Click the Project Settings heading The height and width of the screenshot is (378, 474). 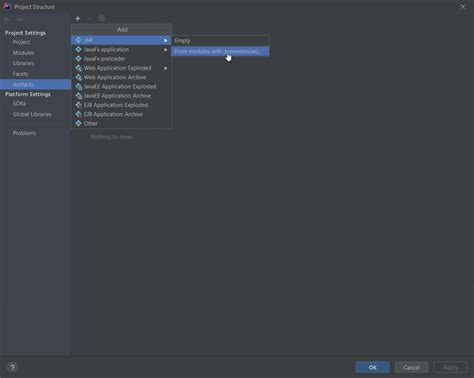(25, 33)
